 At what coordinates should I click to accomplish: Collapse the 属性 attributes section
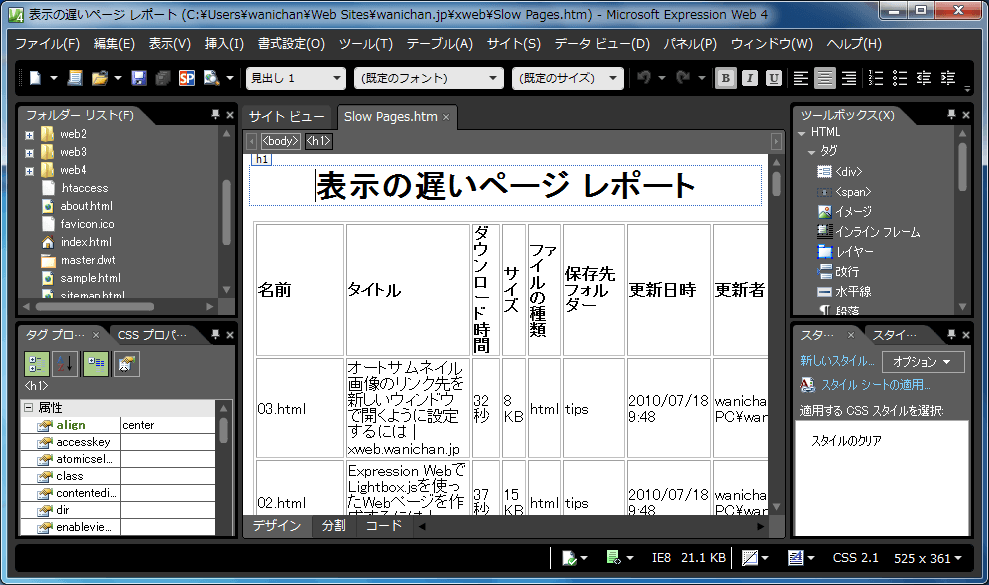click(28, 408)
